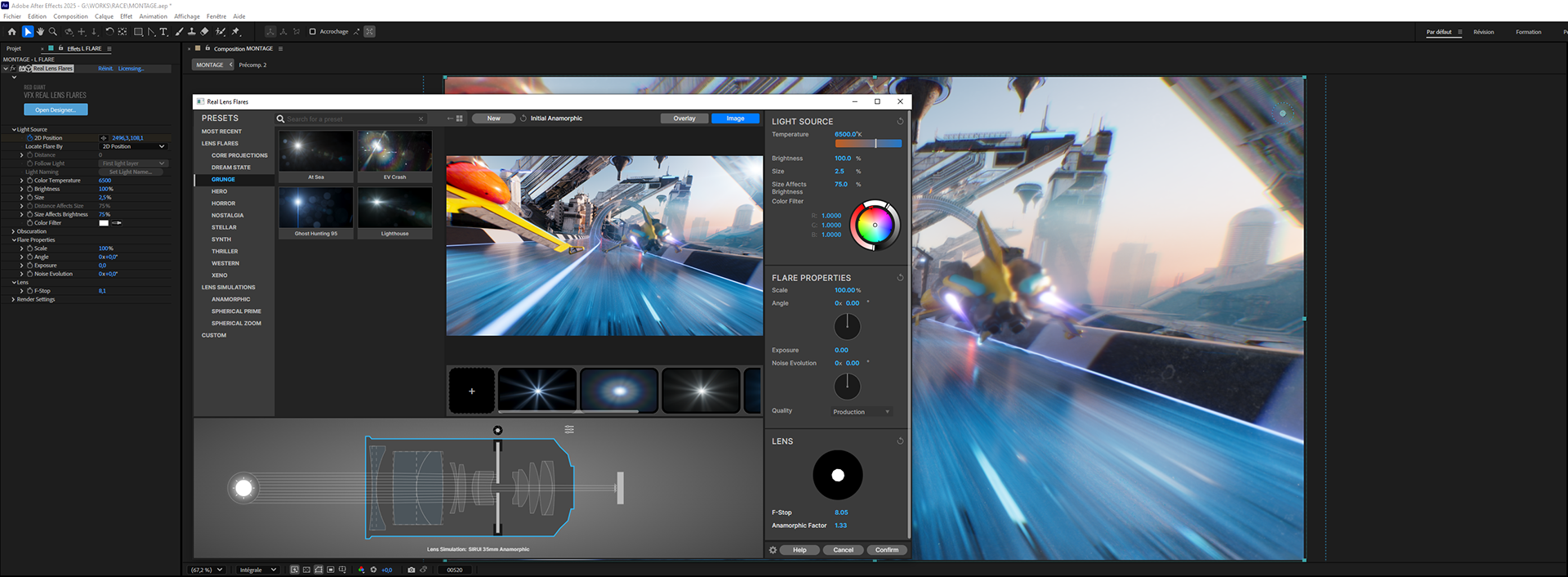This screenshot has width=1568, height=577.
Task: Select the Rotation tool
Action: 109,32
